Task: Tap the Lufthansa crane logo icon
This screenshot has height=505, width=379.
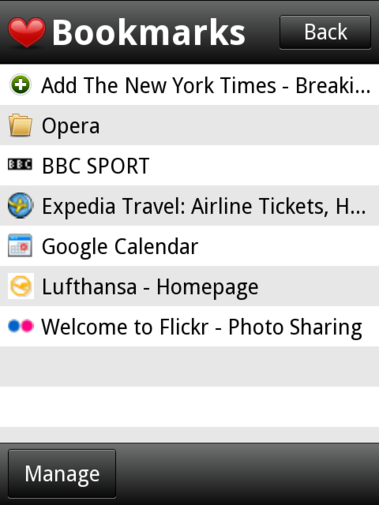Action: pyautogui.click(x=21, y=286)
